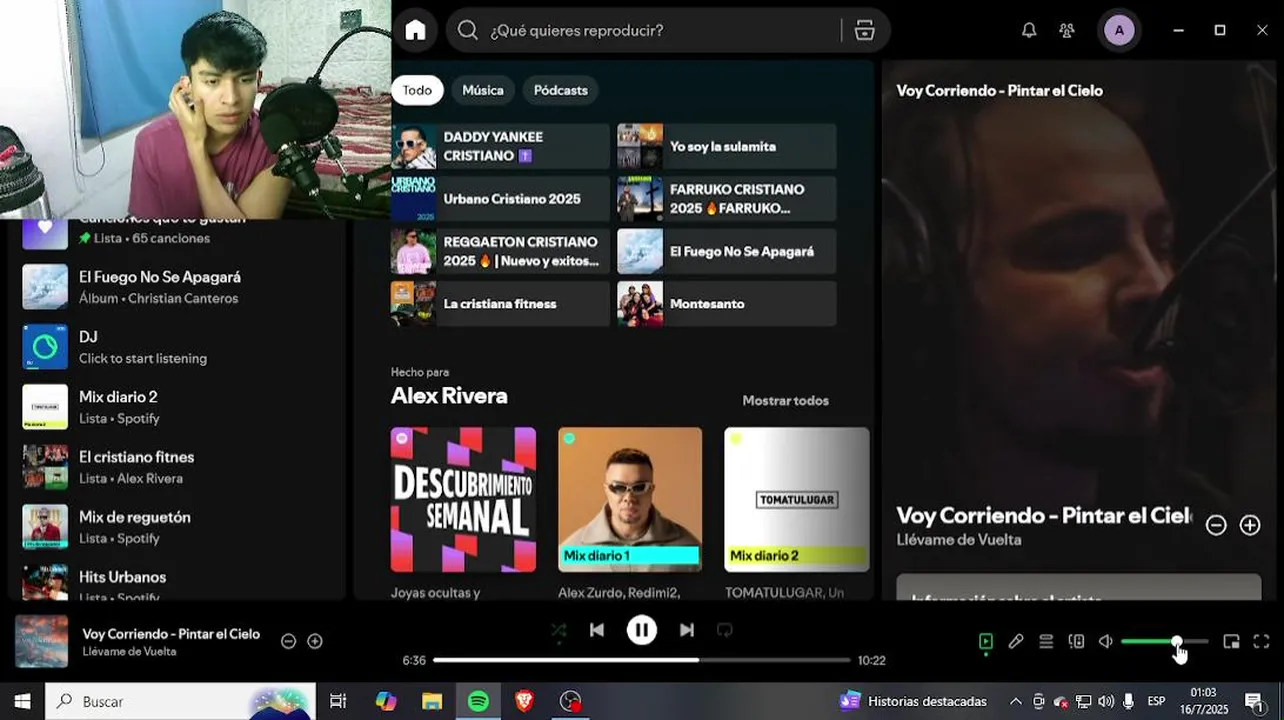Click Historias destacadas on taskbar

(x=914, y=701)
